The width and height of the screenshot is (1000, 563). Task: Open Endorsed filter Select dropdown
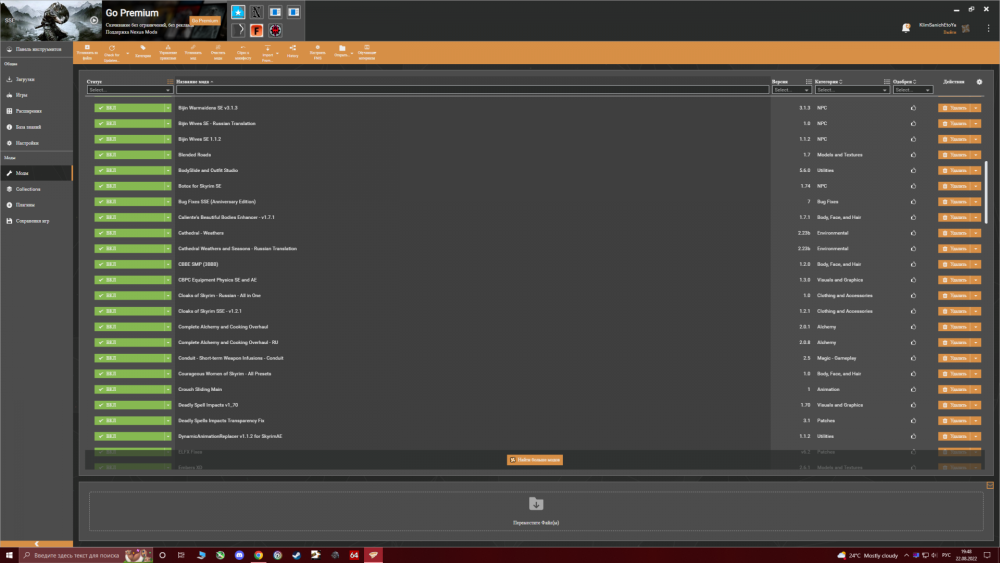pyautogui.click(x=913, y=90)
